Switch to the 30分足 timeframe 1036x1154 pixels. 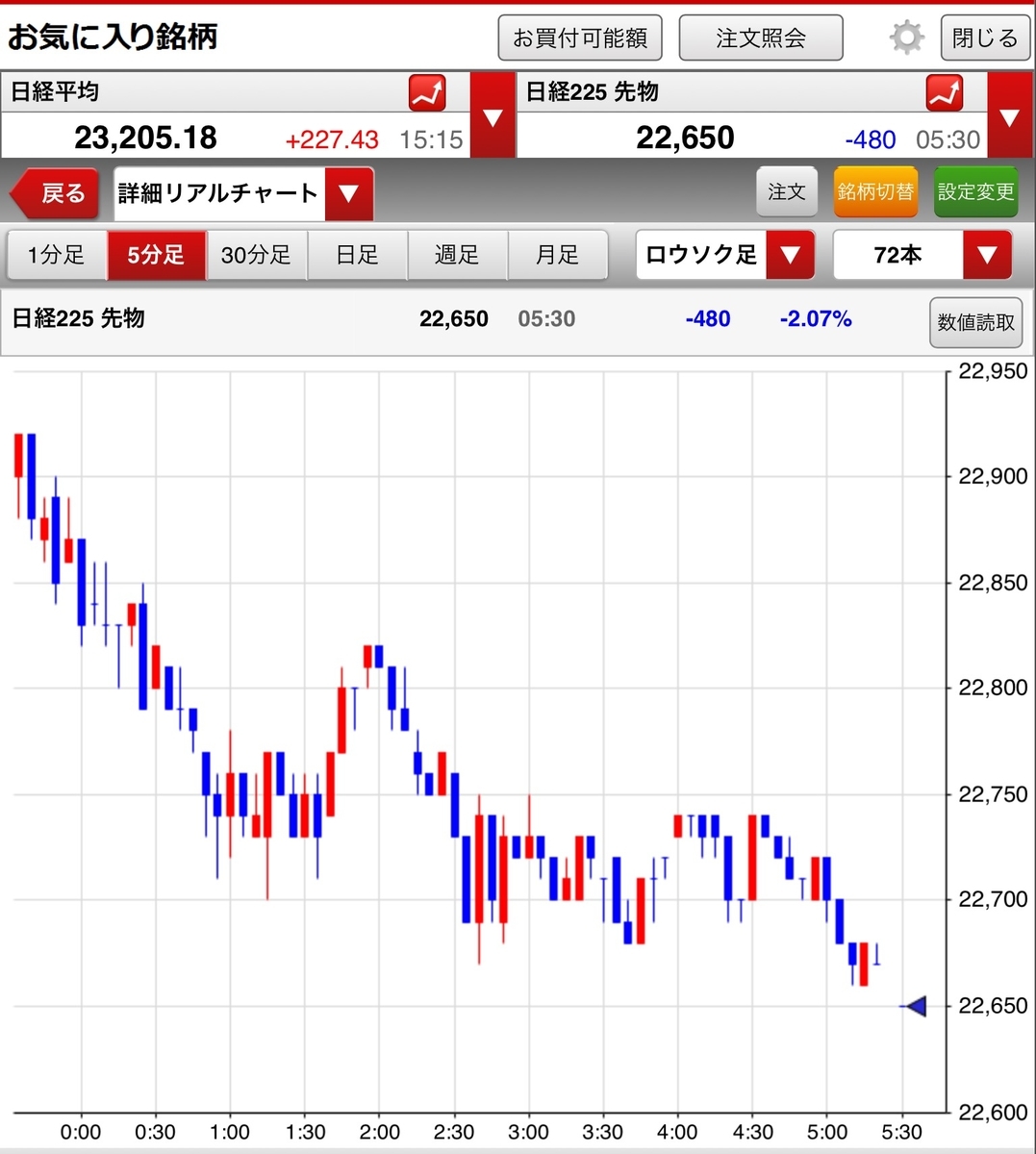(256, 255)
